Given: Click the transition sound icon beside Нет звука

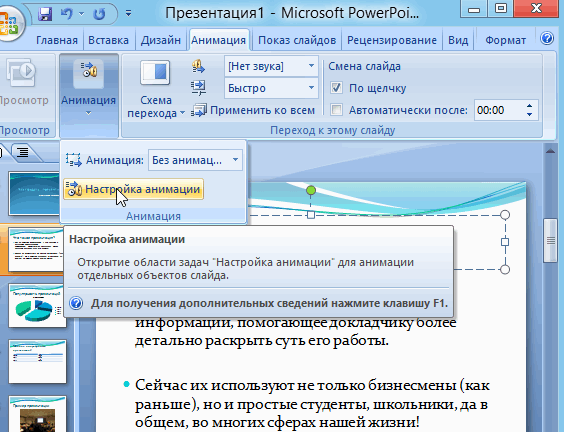Looking at the screenshot, I should (198, 67).
